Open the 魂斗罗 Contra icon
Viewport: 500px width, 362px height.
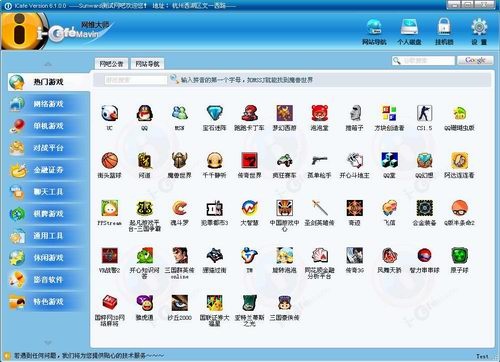coord(179,208)
